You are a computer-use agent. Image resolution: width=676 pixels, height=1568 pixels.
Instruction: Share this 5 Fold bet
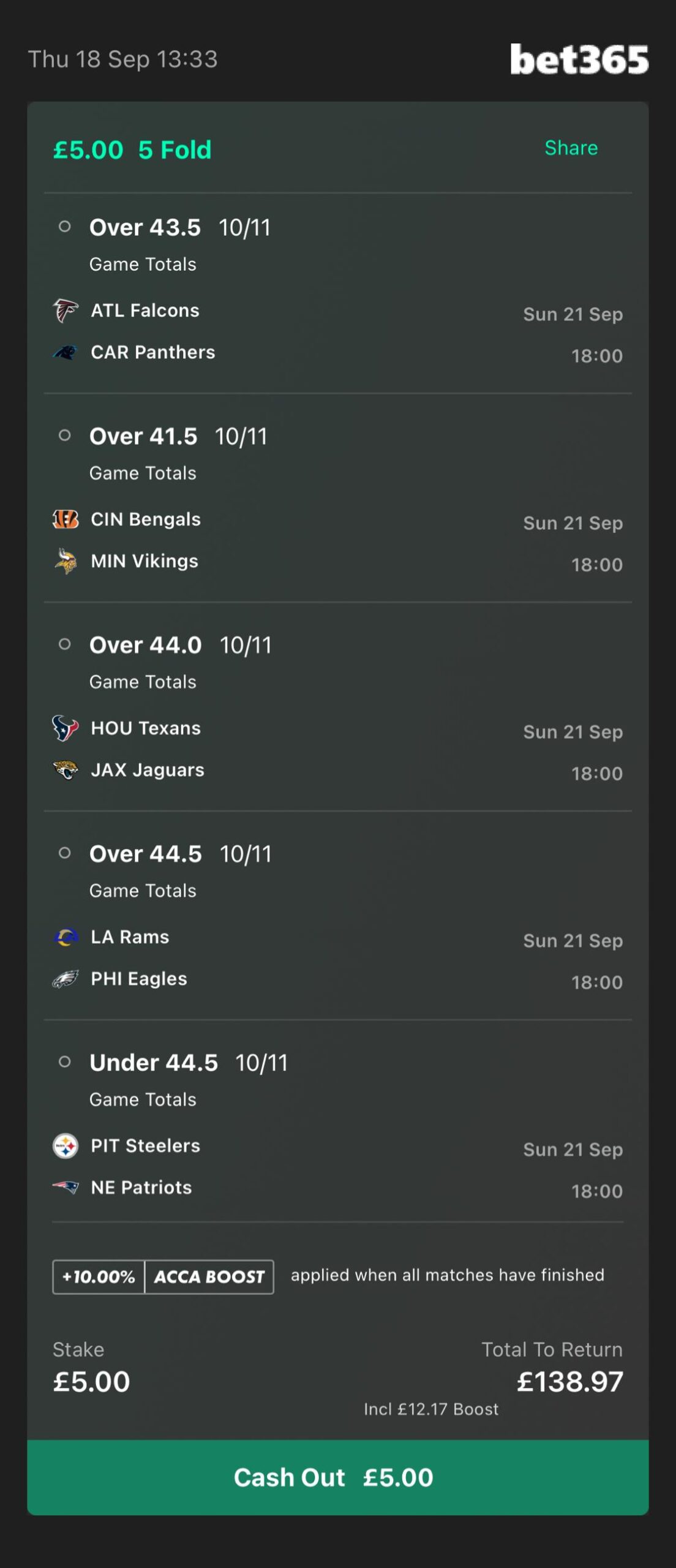click(571, 148)
